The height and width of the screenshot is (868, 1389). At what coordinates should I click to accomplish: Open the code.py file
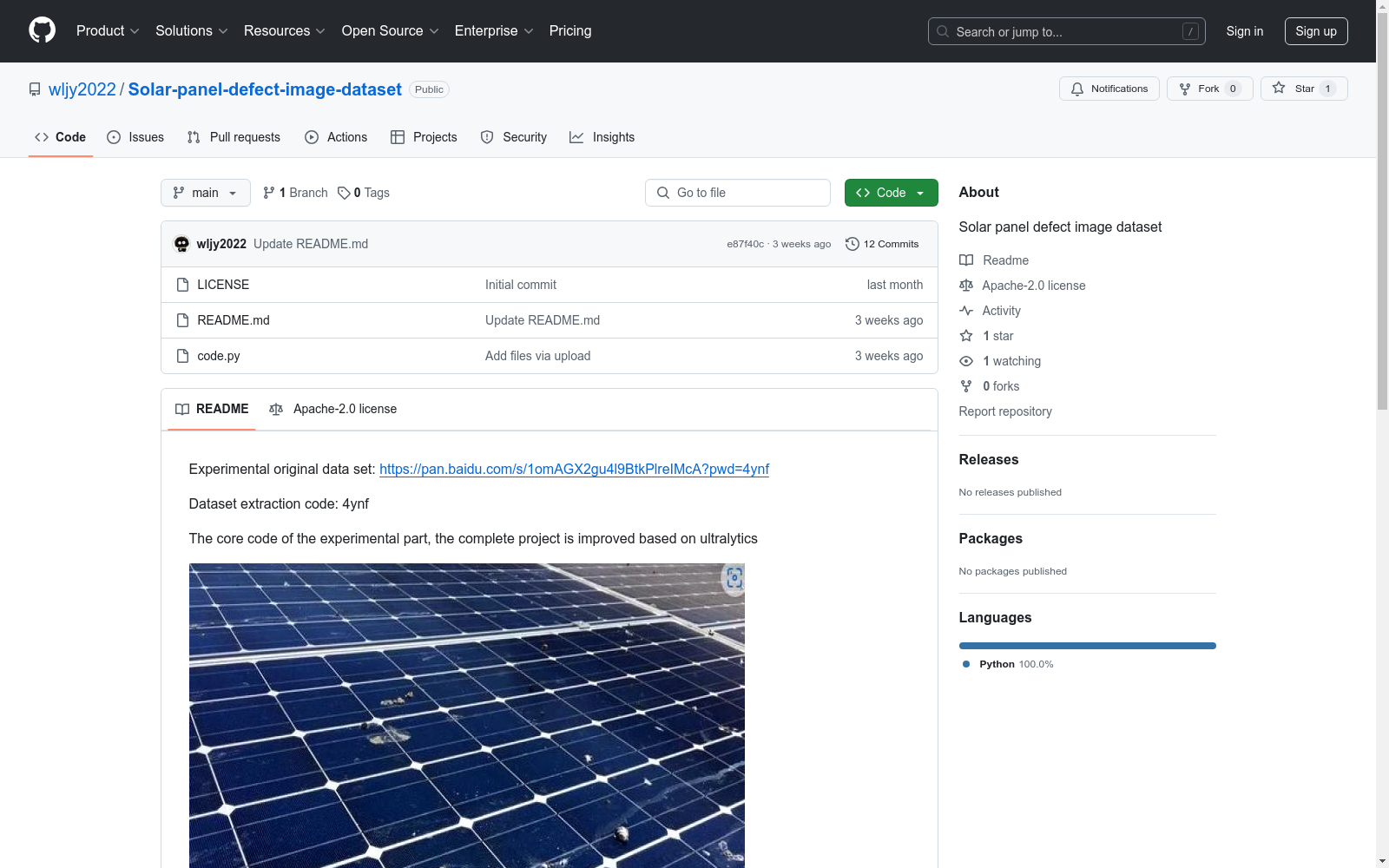click(x=218, y=356)
